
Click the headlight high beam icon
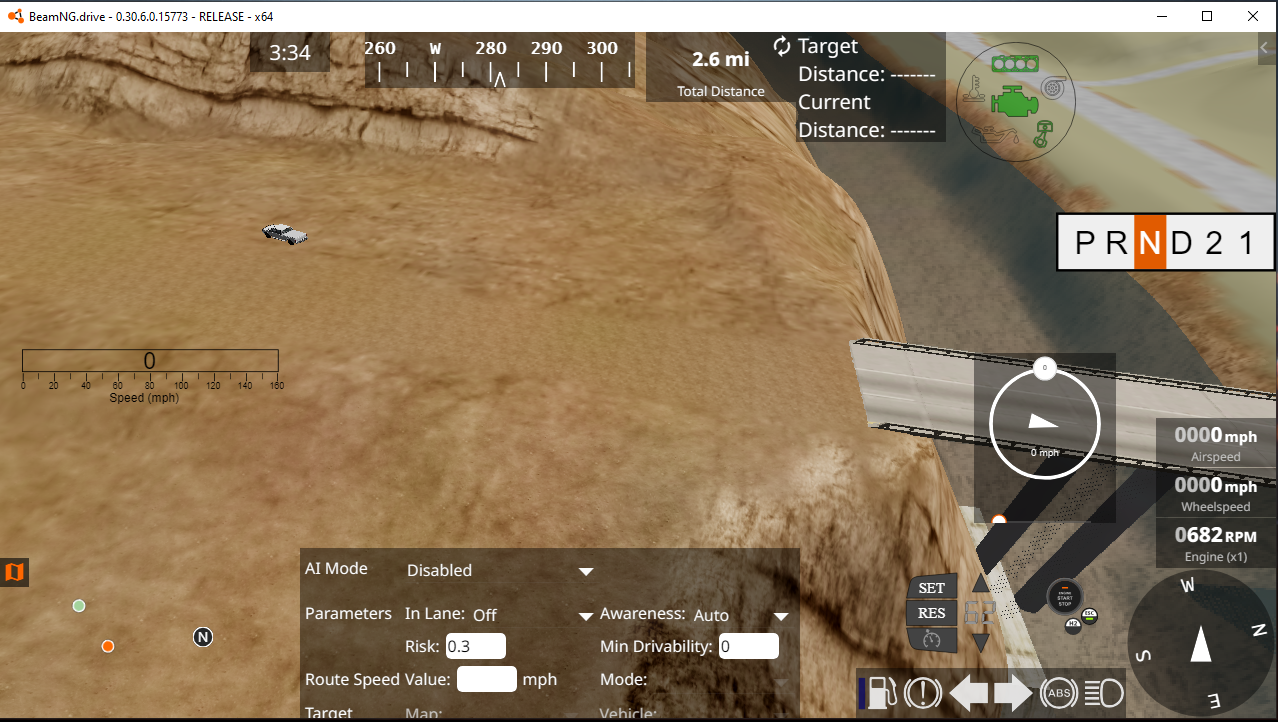pyautogui.click(x=1103, y=693)
